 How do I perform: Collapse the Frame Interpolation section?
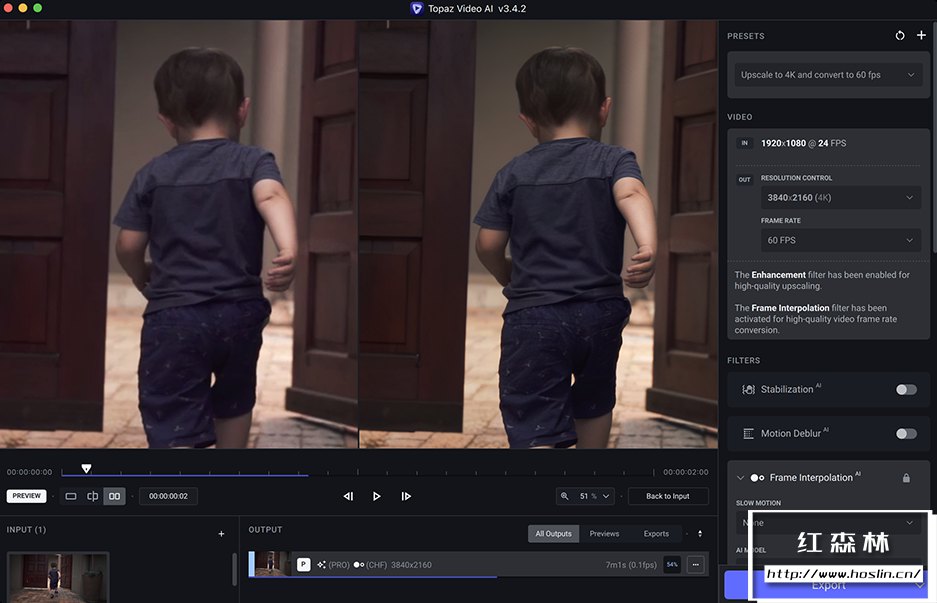coord(739,478)
